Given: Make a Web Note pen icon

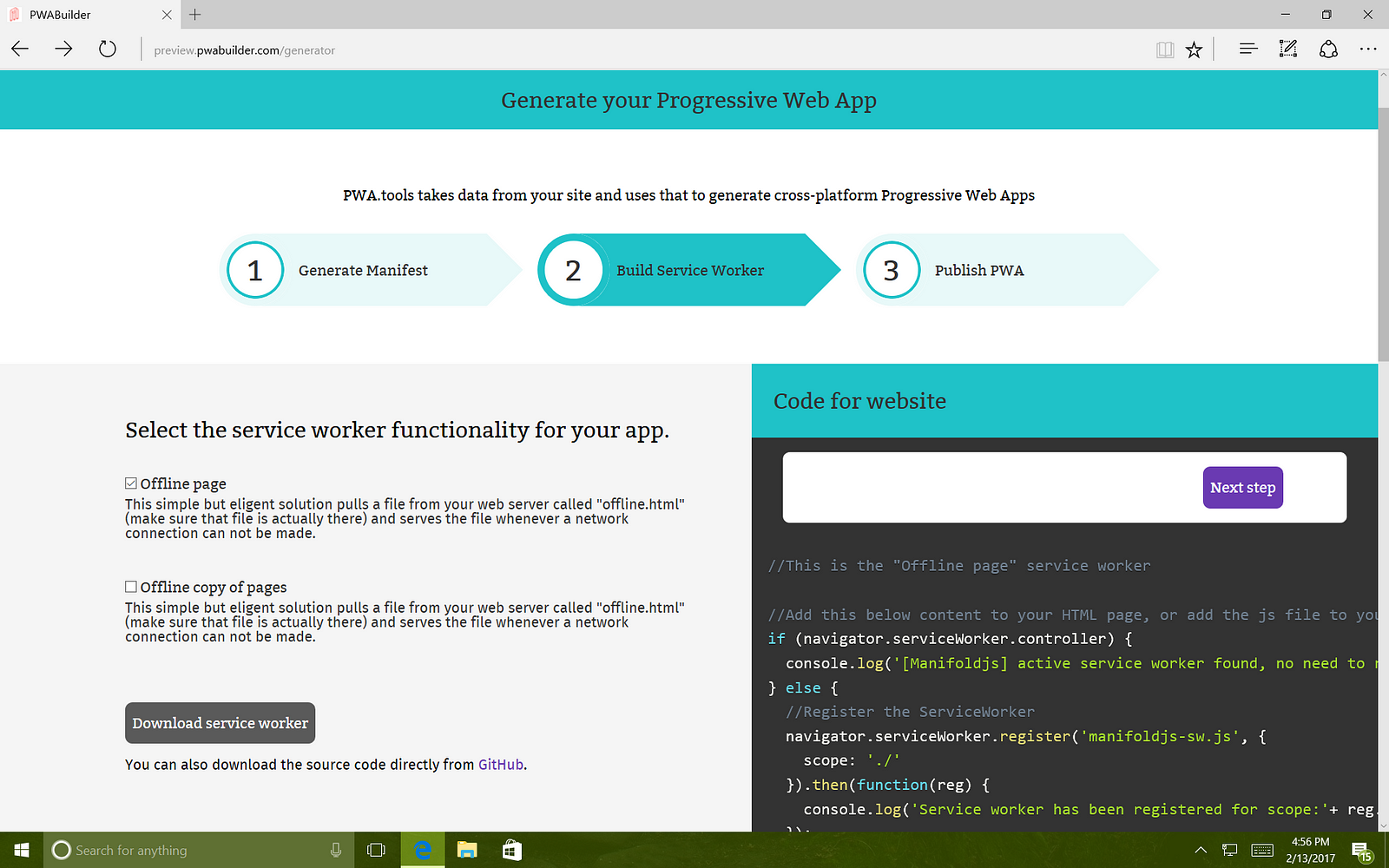Looking at the screenshot, I should click(x=1288, y=49).
